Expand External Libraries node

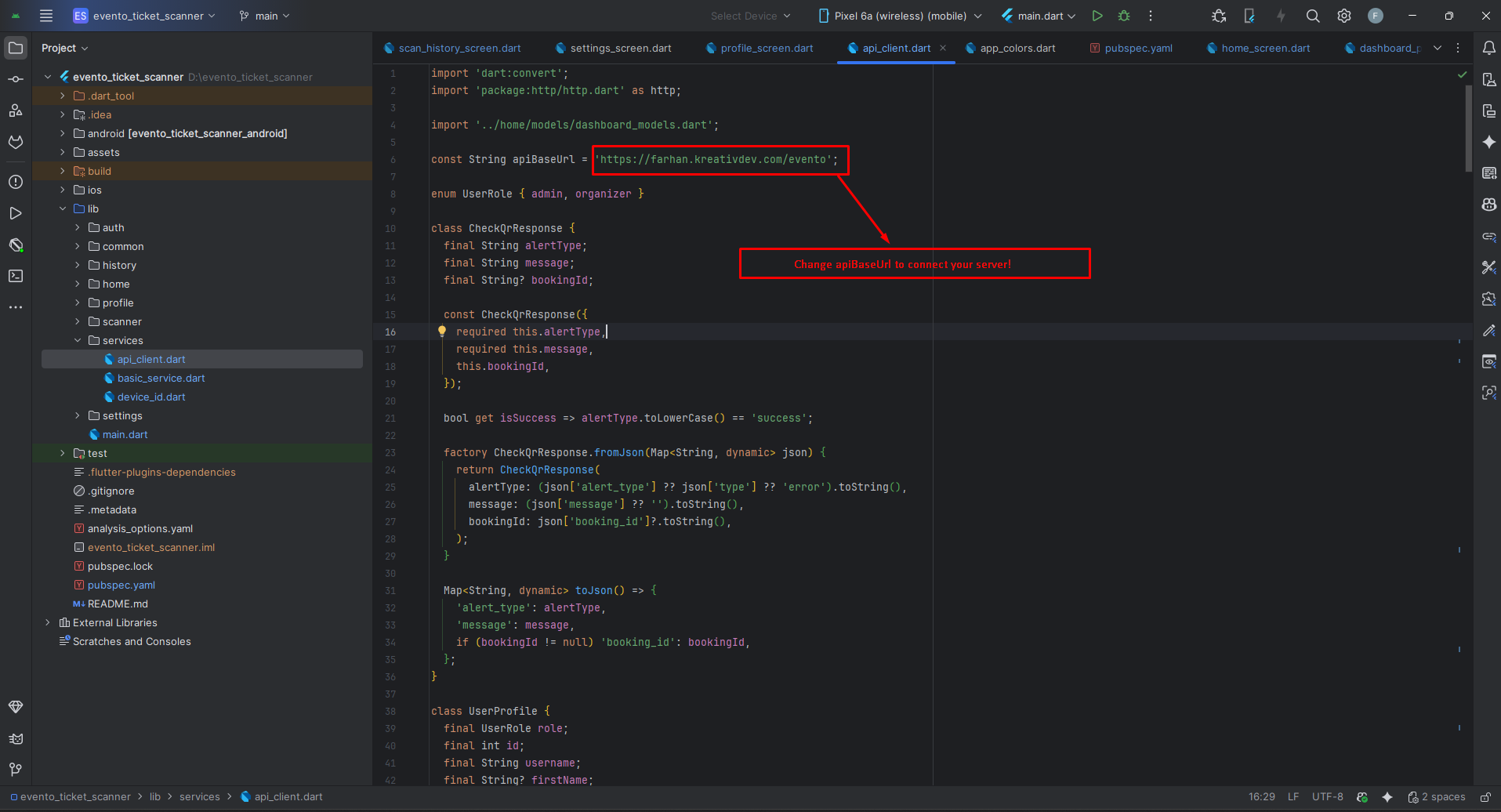coord(48,622)
